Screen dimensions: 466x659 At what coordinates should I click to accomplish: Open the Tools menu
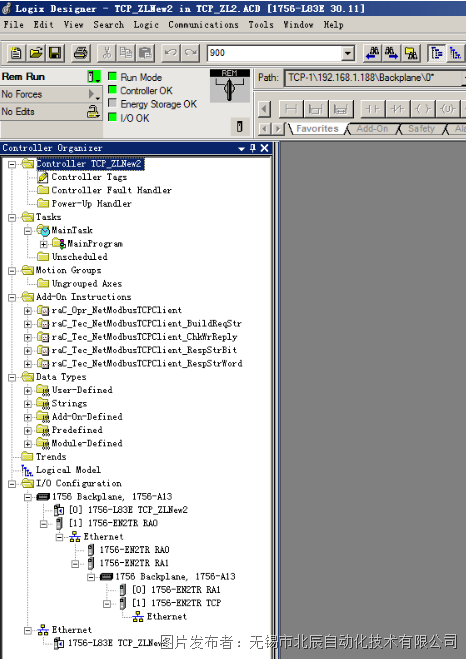click(x=261, y=25)
